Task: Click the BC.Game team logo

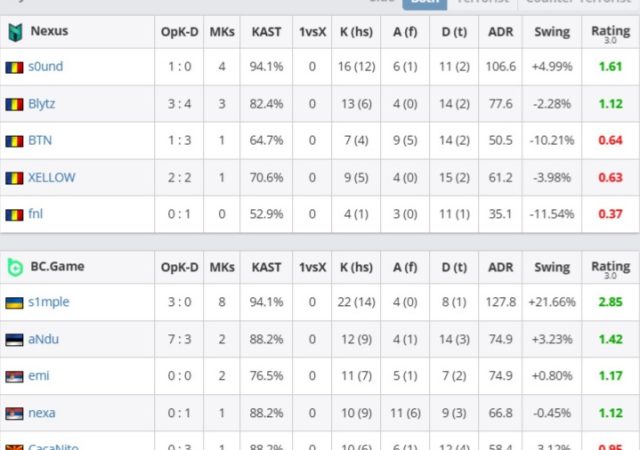Action: (15, 267)
